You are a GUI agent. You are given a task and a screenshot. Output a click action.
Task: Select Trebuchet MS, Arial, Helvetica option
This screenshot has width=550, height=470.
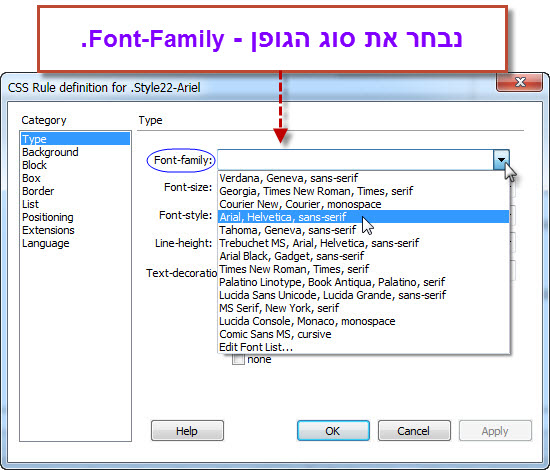click(363, 243)
